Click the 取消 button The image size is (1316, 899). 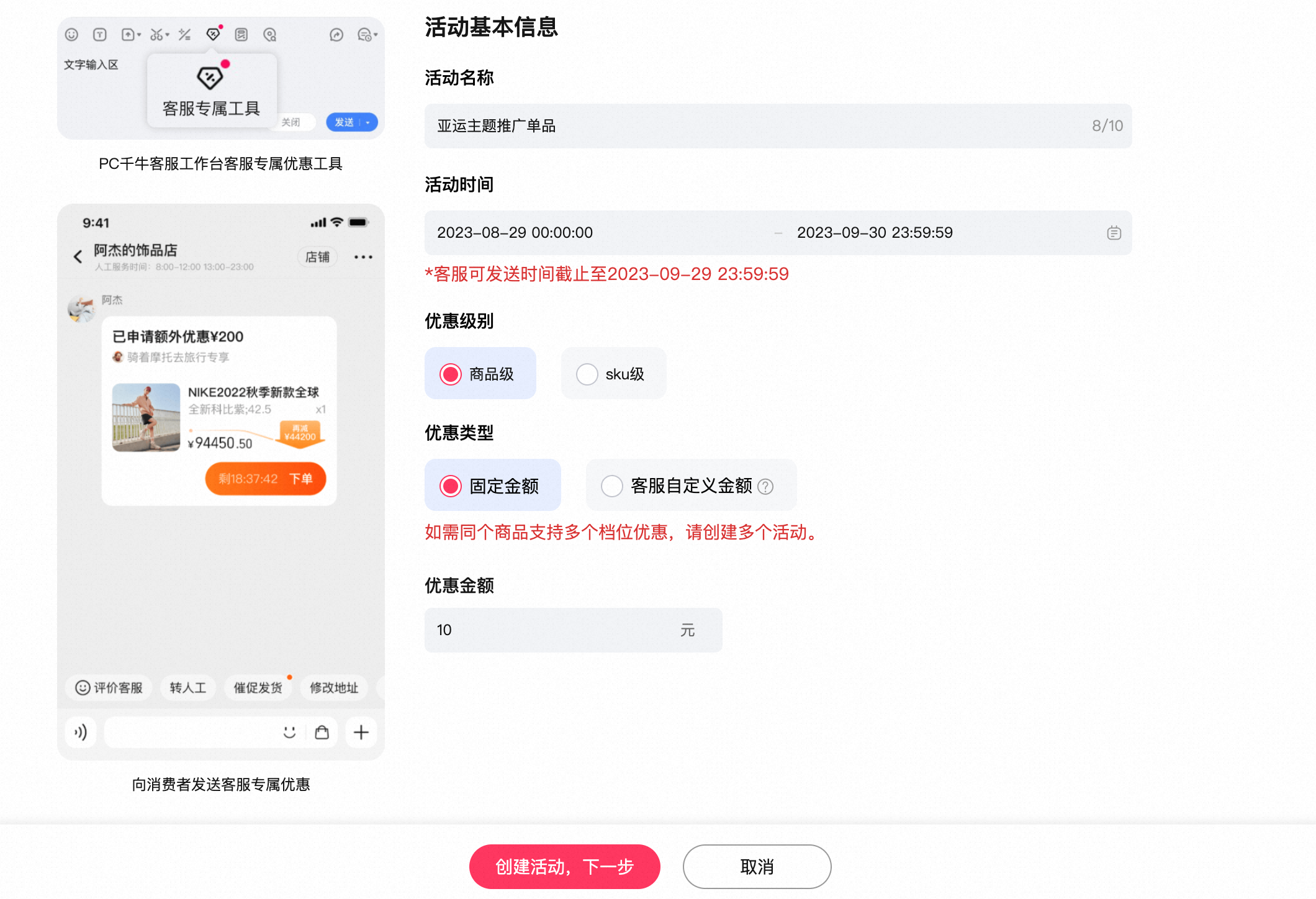coord(757,867)
